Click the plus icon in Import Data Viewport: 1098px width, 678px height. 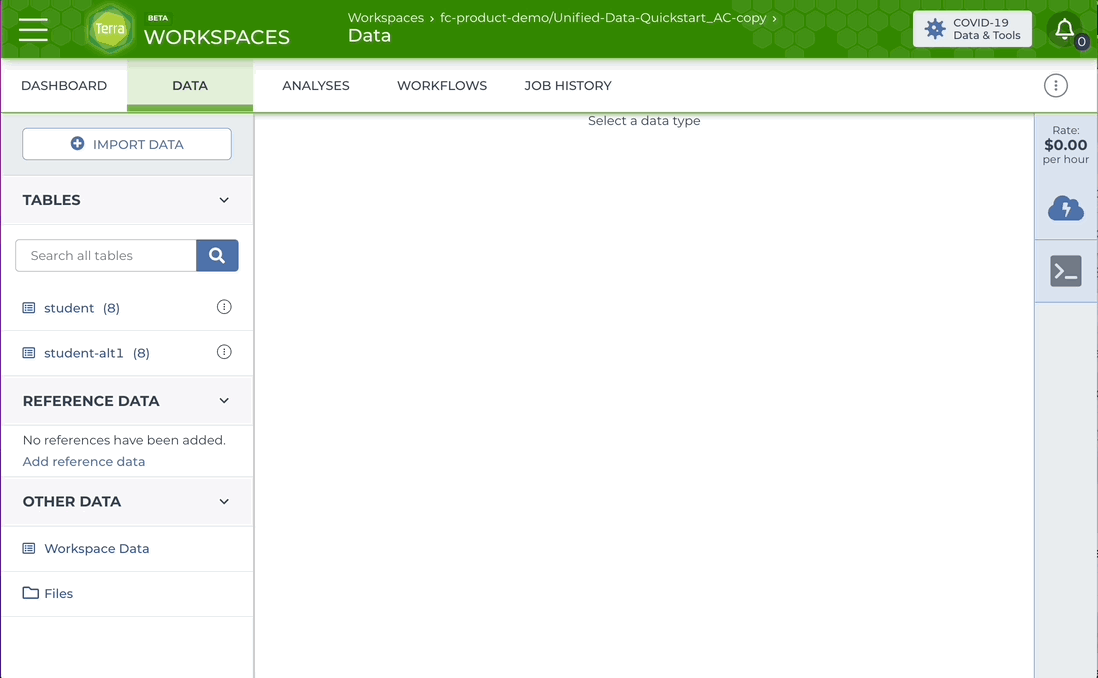(x=78, y=144)
